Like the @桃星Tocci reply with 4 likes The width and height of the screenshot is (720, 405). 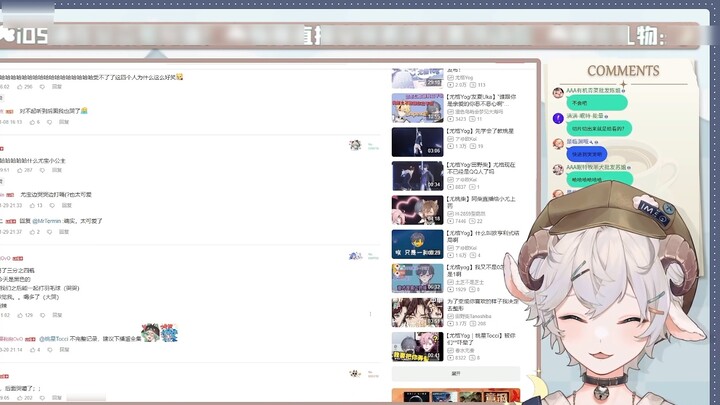point(34,350)
